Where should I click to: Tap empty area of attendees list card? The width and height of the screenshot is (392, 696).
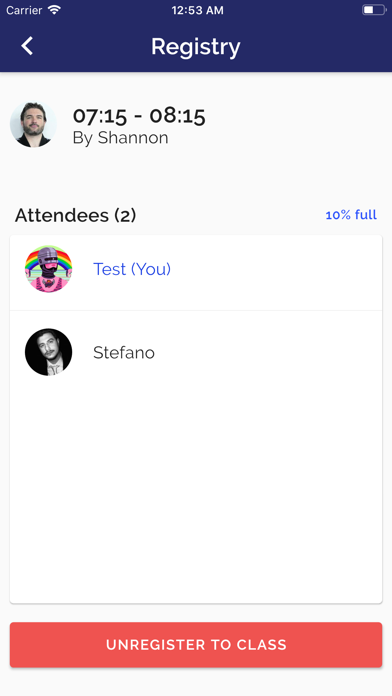pos(196,488)
